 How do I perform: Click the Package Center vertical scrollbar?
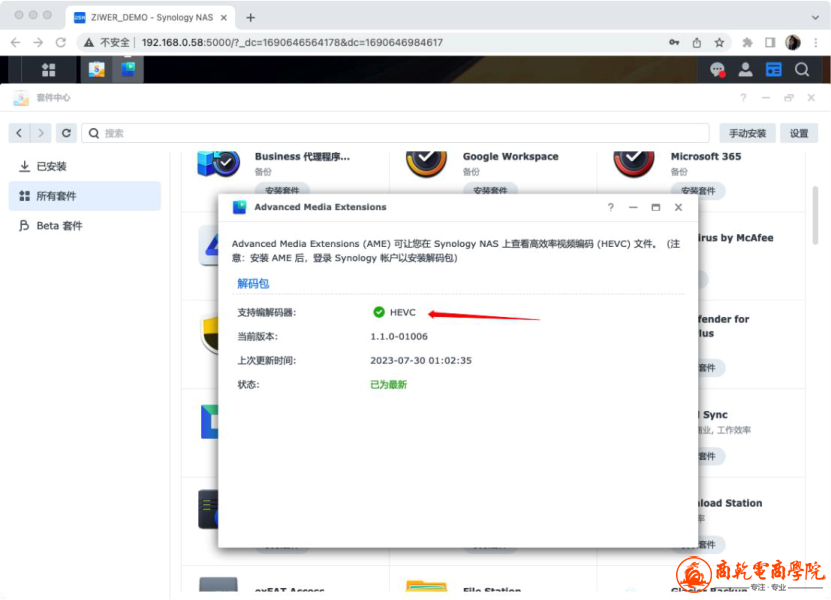(815, 215)
